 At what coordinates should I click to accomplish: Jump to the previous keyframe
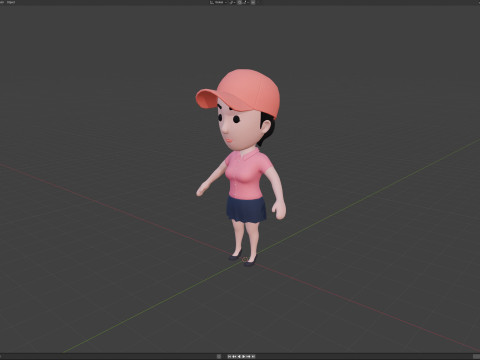coord(234,357)
